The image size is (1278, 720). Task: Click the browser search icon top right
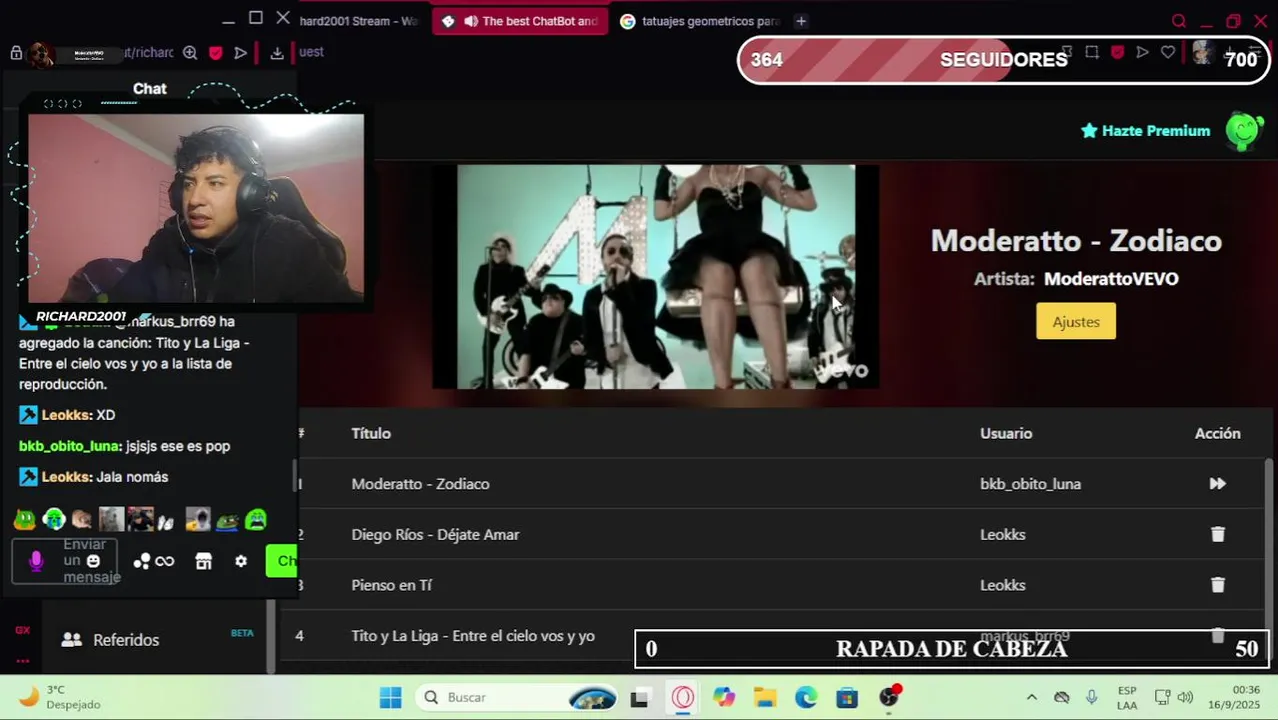[x=1179, y=21]
